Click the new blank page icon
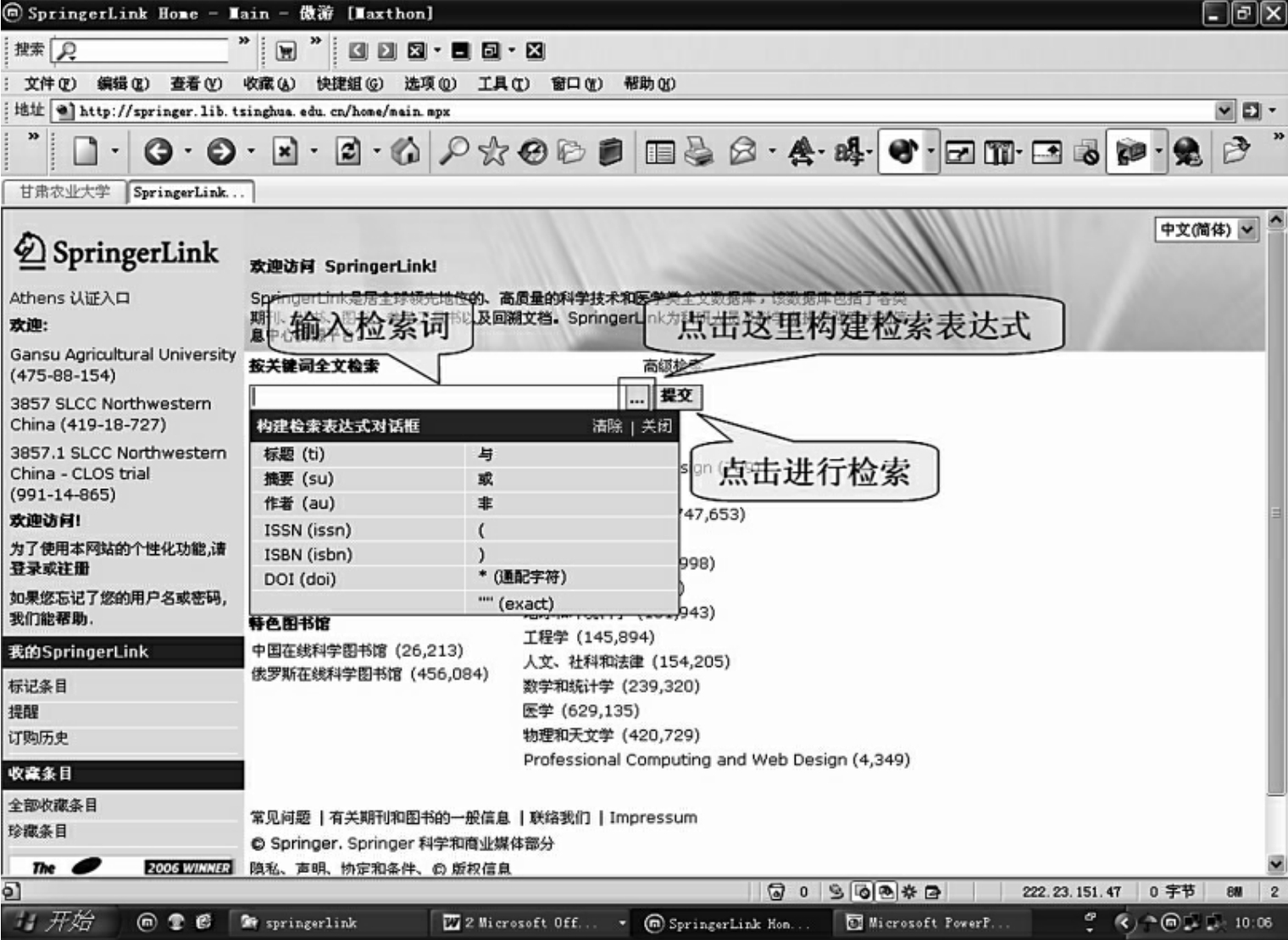This screenshot has height=940, width=1288. tap(86, 152)
